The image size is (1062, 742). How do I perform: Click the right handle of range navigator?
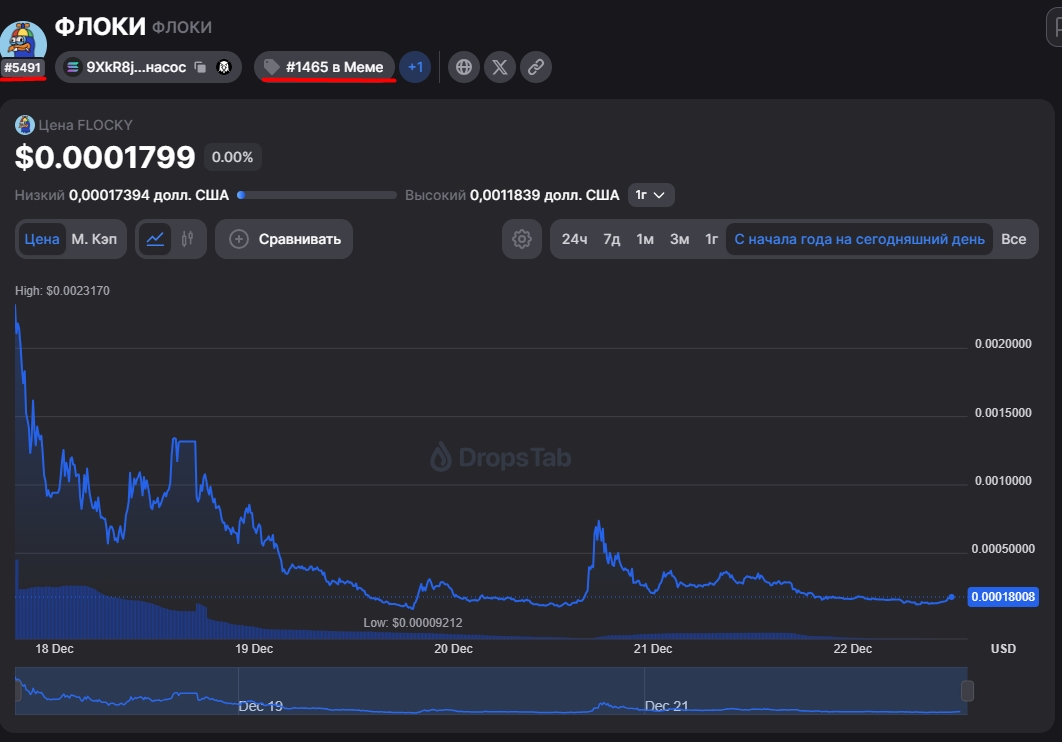coord(967,691)
